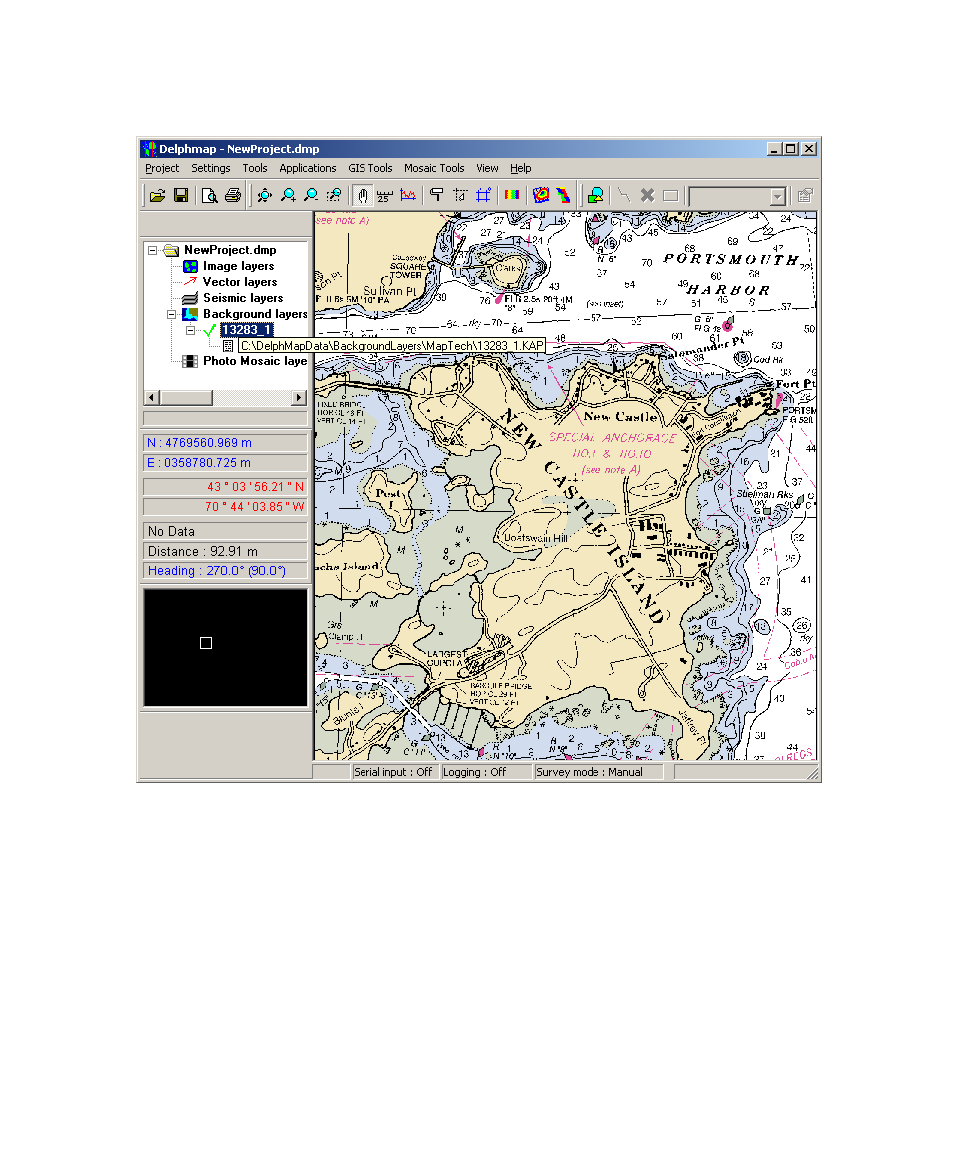Click the northing value N : 4769560.969 m
Image resolution: width=954 pixels, height=1159 pixels.
[x=225, y=443]
